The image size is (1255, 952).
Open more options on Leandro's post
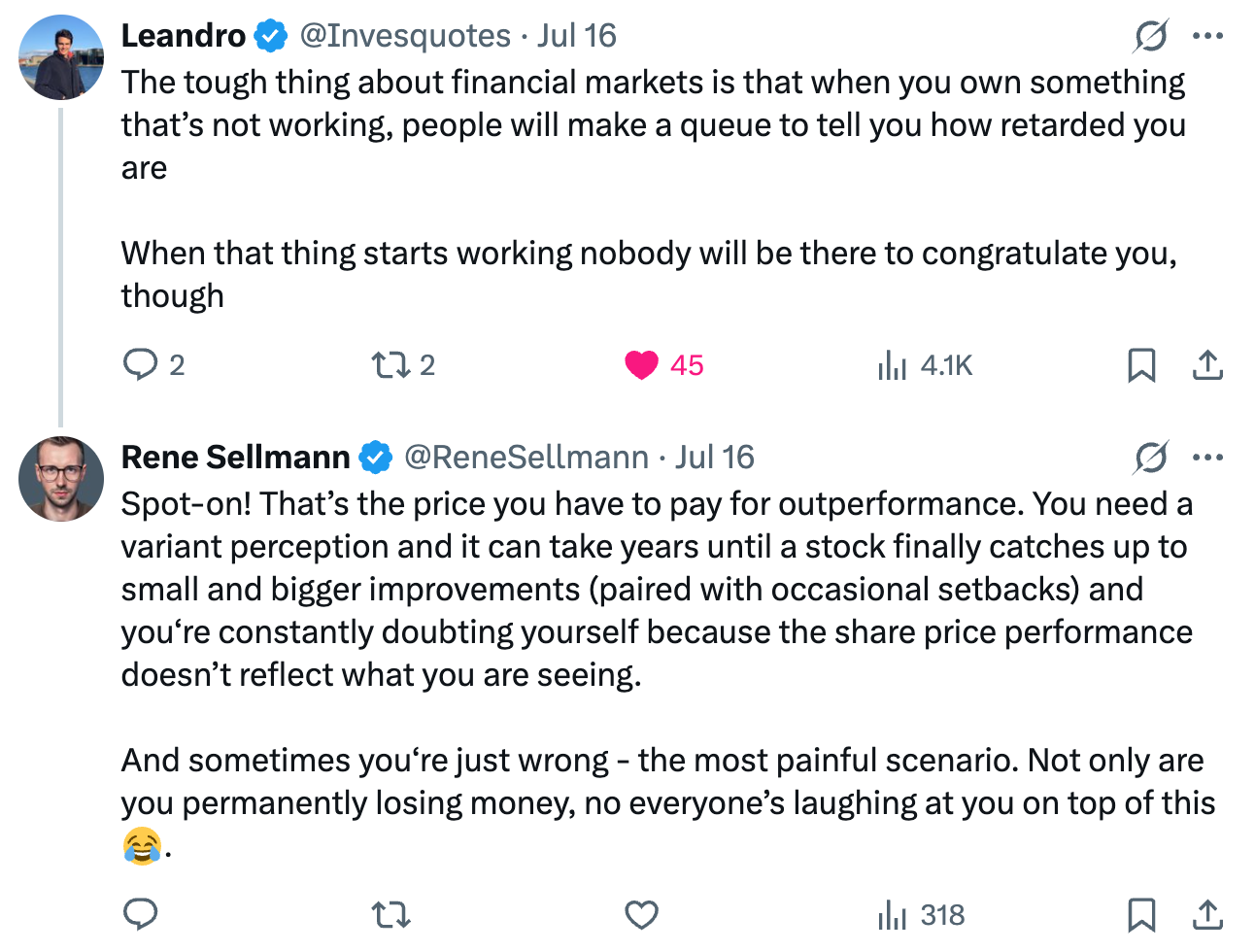1207,36
